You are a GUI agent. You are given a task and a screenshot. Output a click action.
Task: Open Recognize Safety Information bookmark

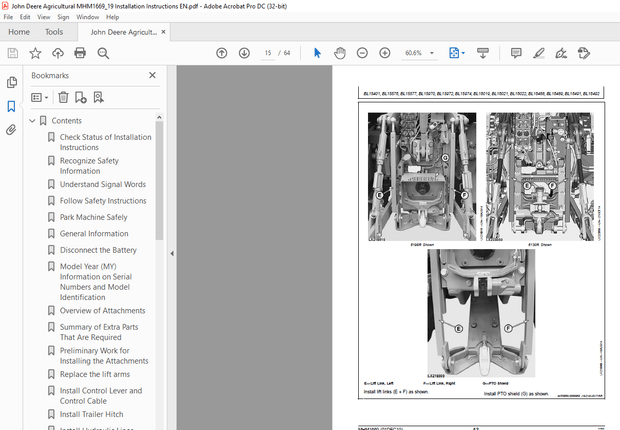click(89, 166)
